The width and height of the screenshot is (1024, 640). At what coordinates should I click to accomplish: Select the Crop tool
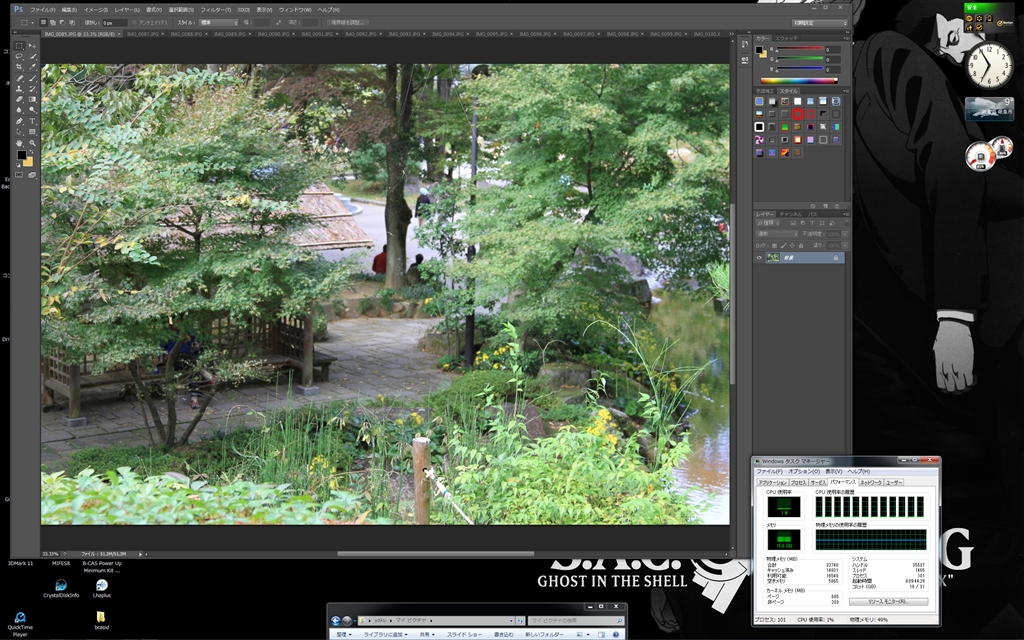click(20, 67)
